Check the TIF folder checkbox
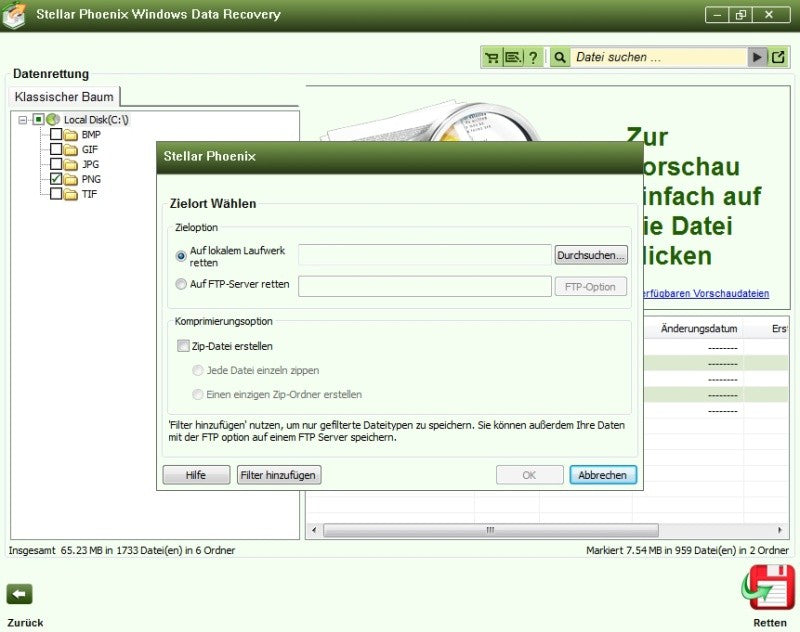Image resolution: width=800 pixels, height=632 pixels. 56,193
